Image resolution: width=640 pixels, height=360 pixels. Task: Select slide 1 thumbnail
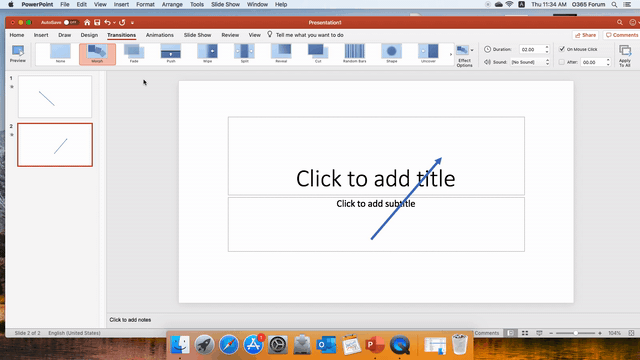[55, 97]
